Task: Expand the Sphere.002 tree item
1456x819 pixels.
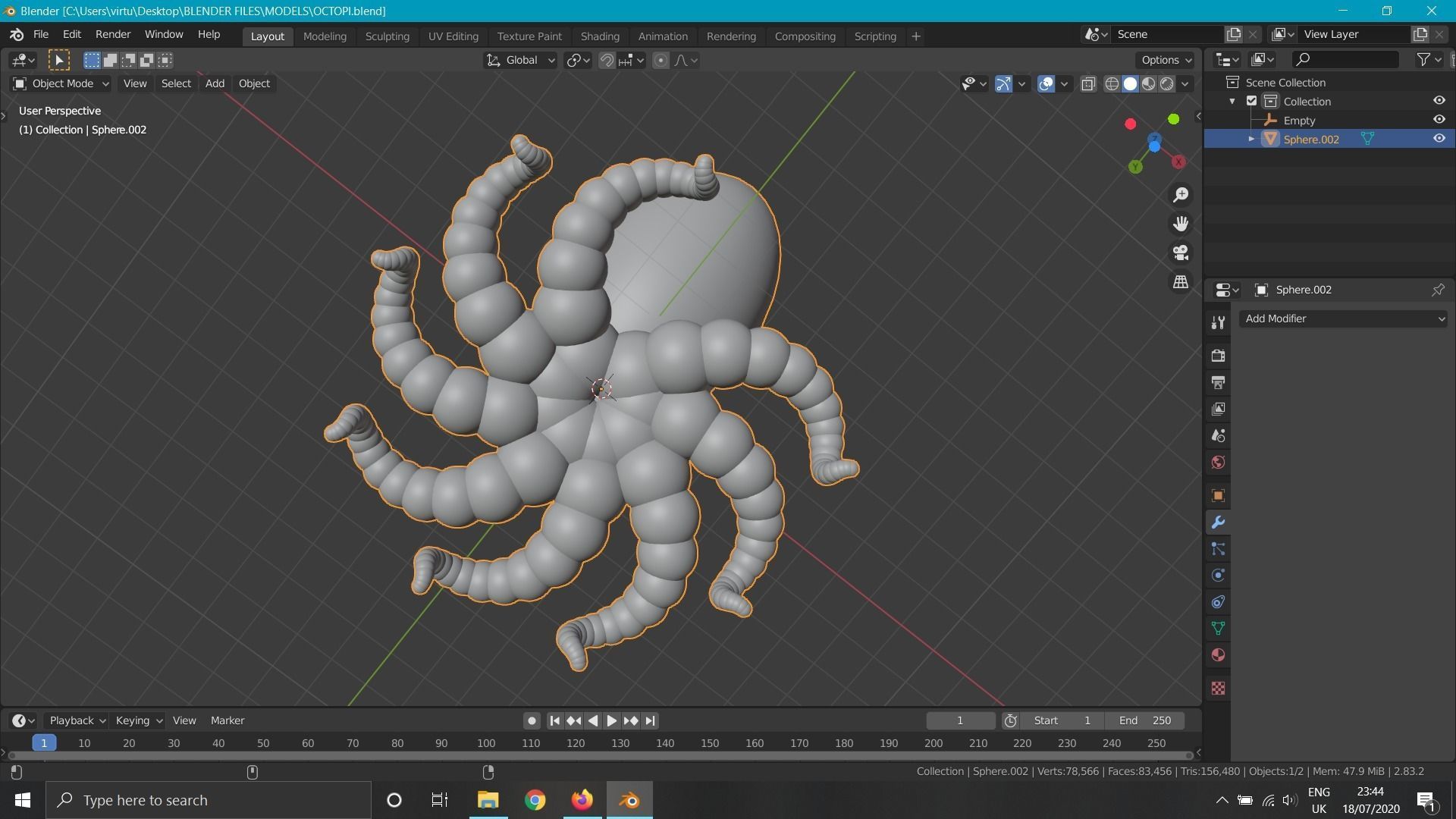Action: coord(1251,139)
